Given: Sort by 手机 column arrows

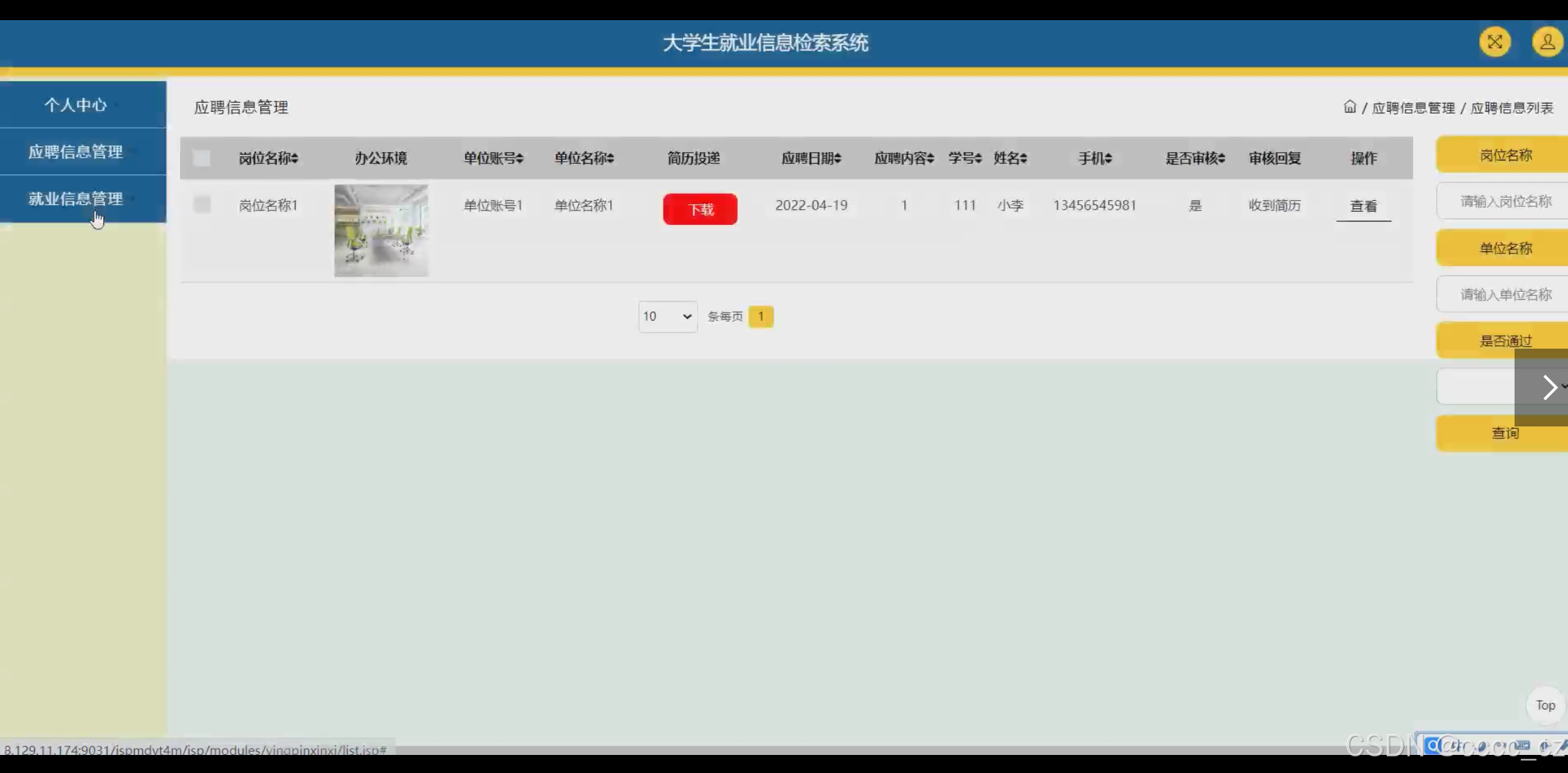Looking at the screenshot, I should click(1108, 159).
